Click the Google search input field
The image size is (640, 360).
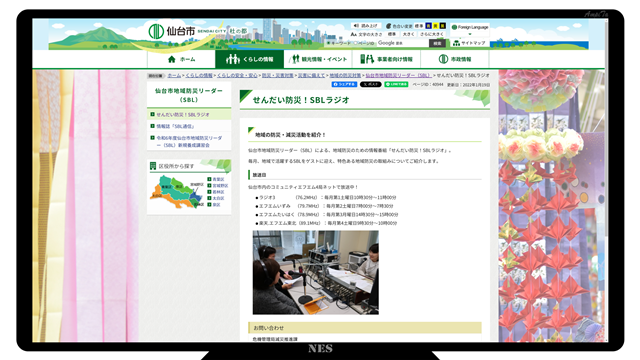[x=402, y=43]
